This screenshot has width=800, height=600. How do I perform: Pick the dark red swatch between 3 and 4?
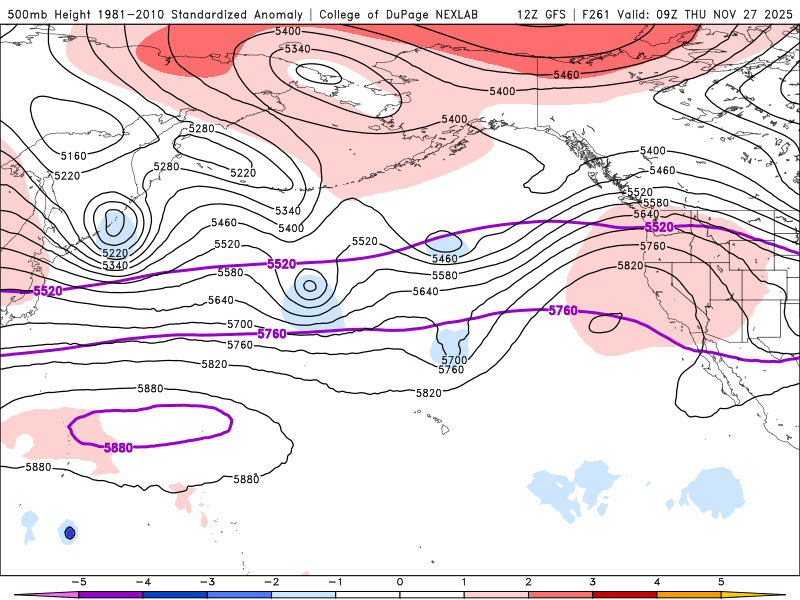click(x=625, y=595)
